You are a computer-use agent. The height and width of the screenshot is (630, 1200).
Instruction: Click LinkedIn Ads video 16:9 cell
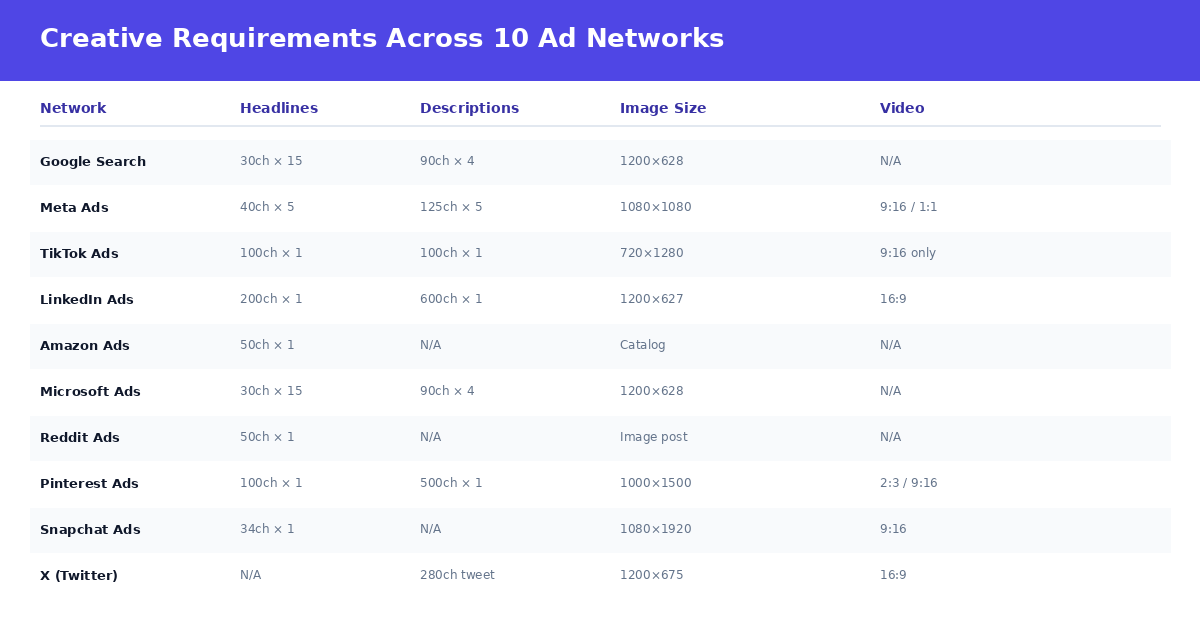click(893, 299)
